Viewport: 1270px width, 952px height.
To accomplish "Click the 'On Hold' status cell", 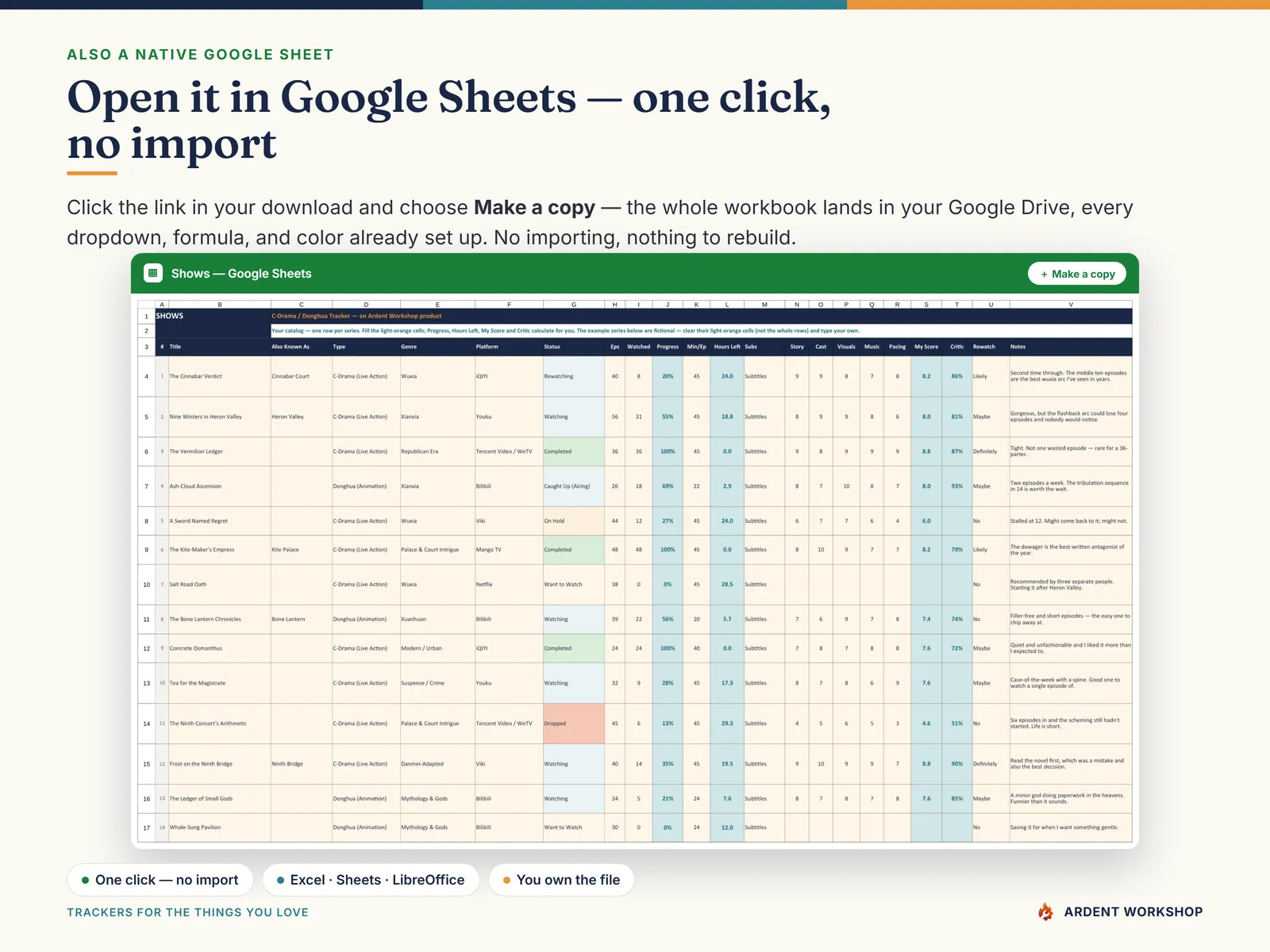I will (574, 521).
